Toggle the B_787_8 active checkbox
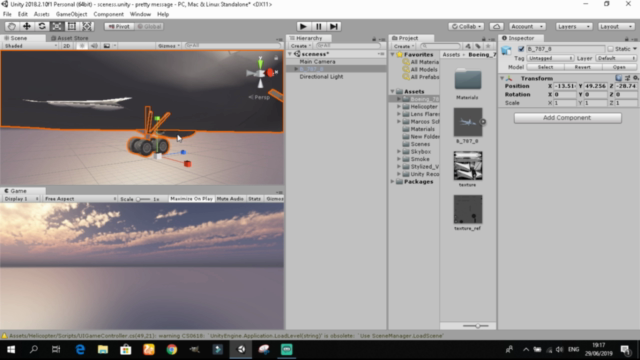 pyautogui.click(x=521, y=49)
